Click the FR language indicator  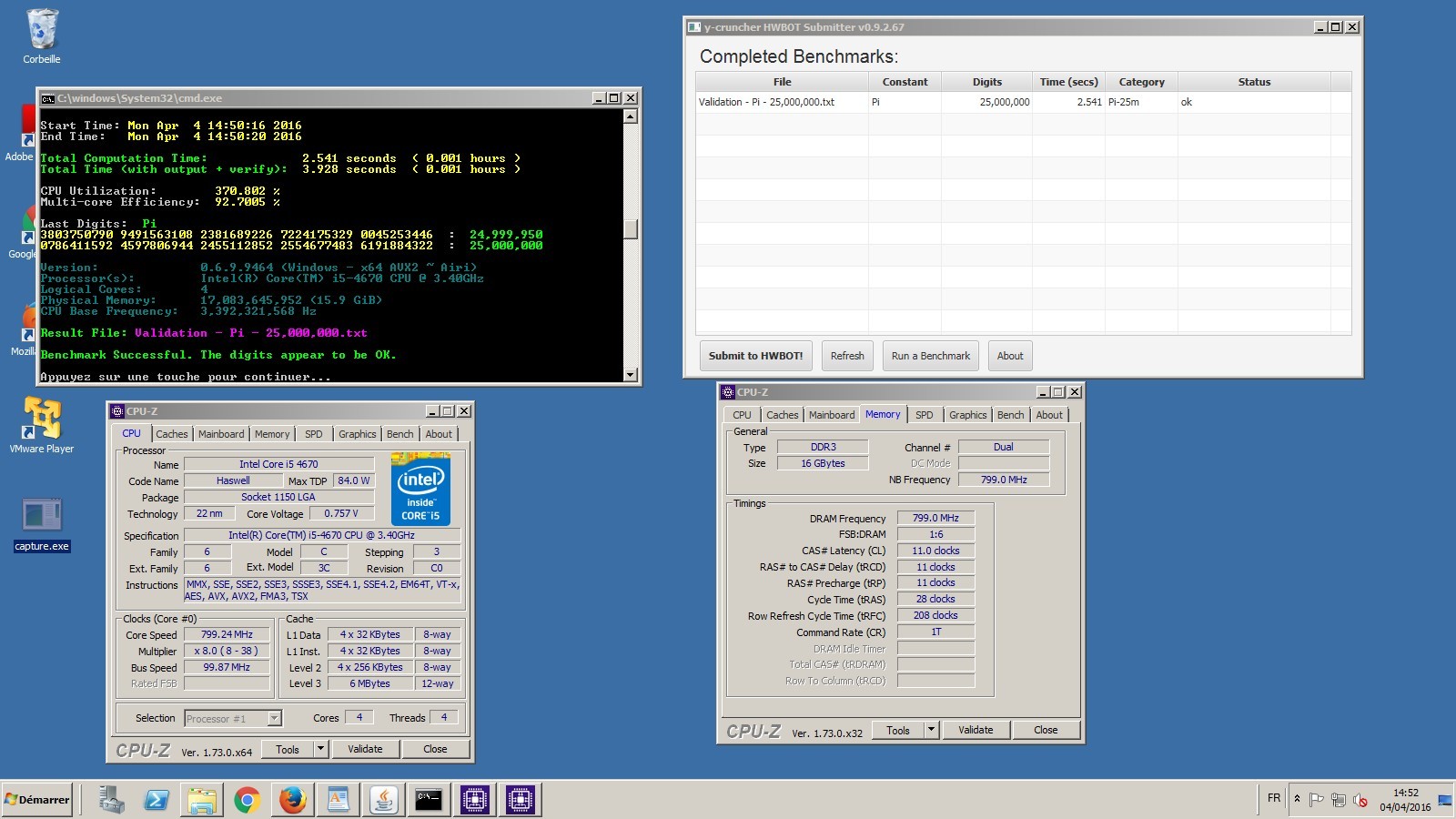1274,798
